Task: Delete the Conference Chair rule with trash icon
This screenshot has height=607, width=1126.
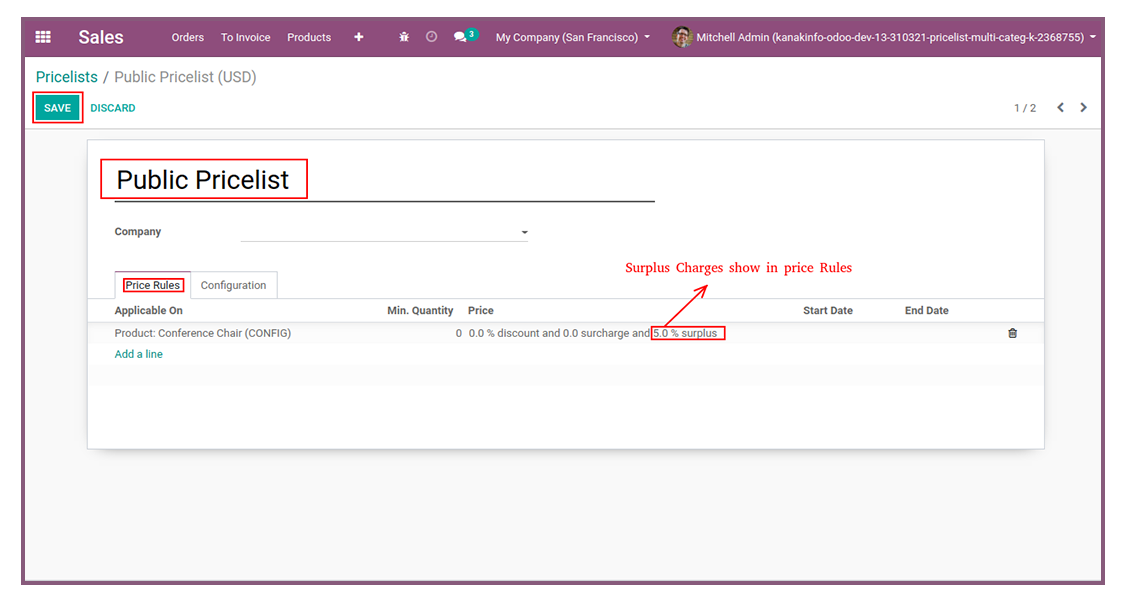Action: coord(1013,333)
